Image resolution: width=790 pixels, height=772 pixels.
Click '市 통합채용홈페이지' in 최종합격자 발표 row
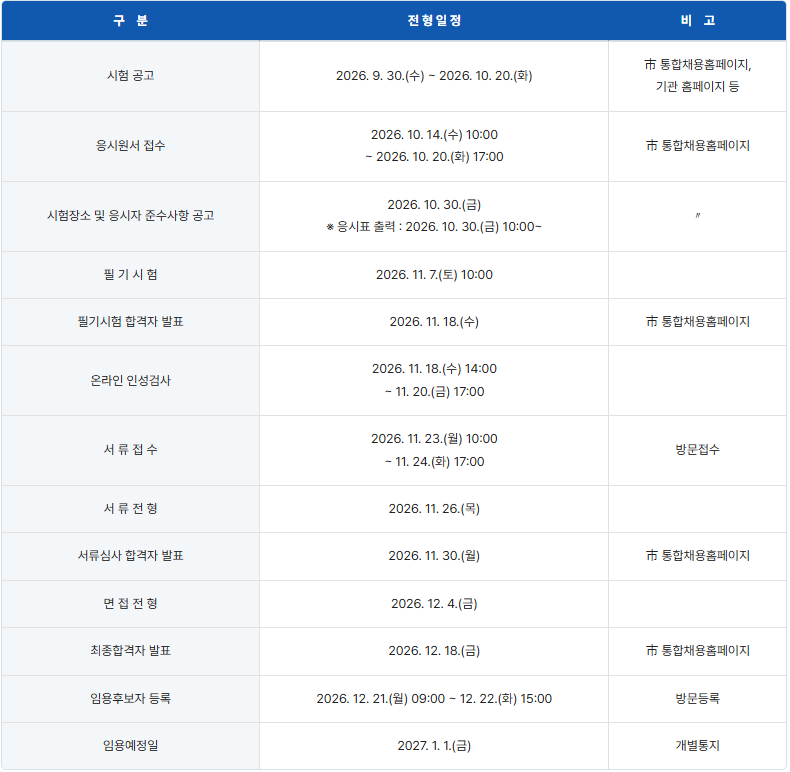coord(697,651)
